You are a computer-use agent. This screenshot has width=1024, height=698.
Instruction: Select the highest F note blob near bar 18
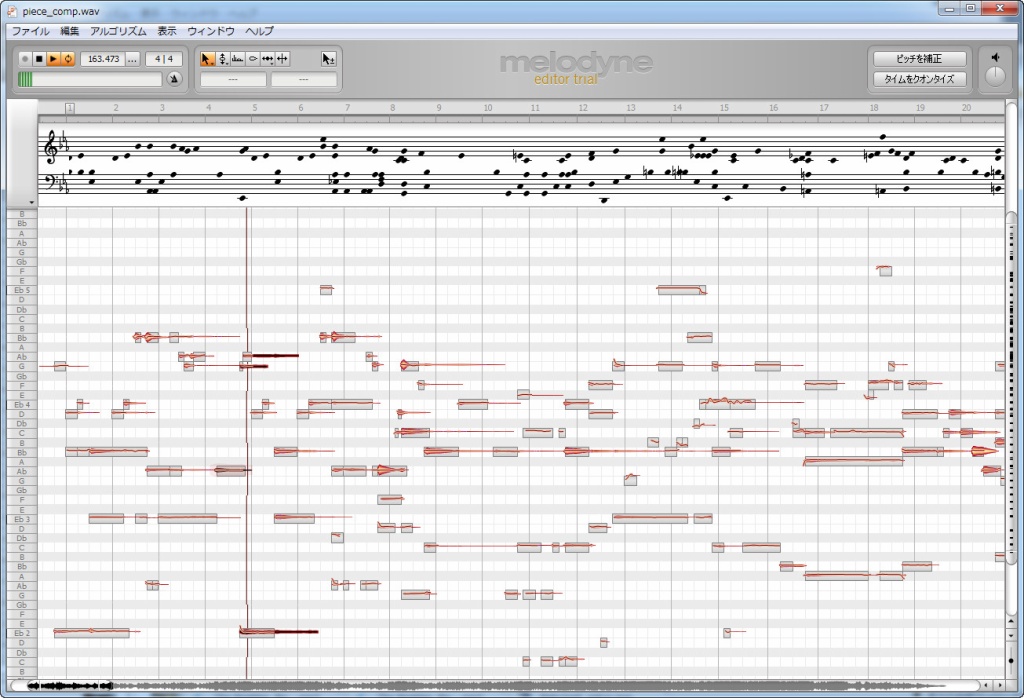(885, 270)
